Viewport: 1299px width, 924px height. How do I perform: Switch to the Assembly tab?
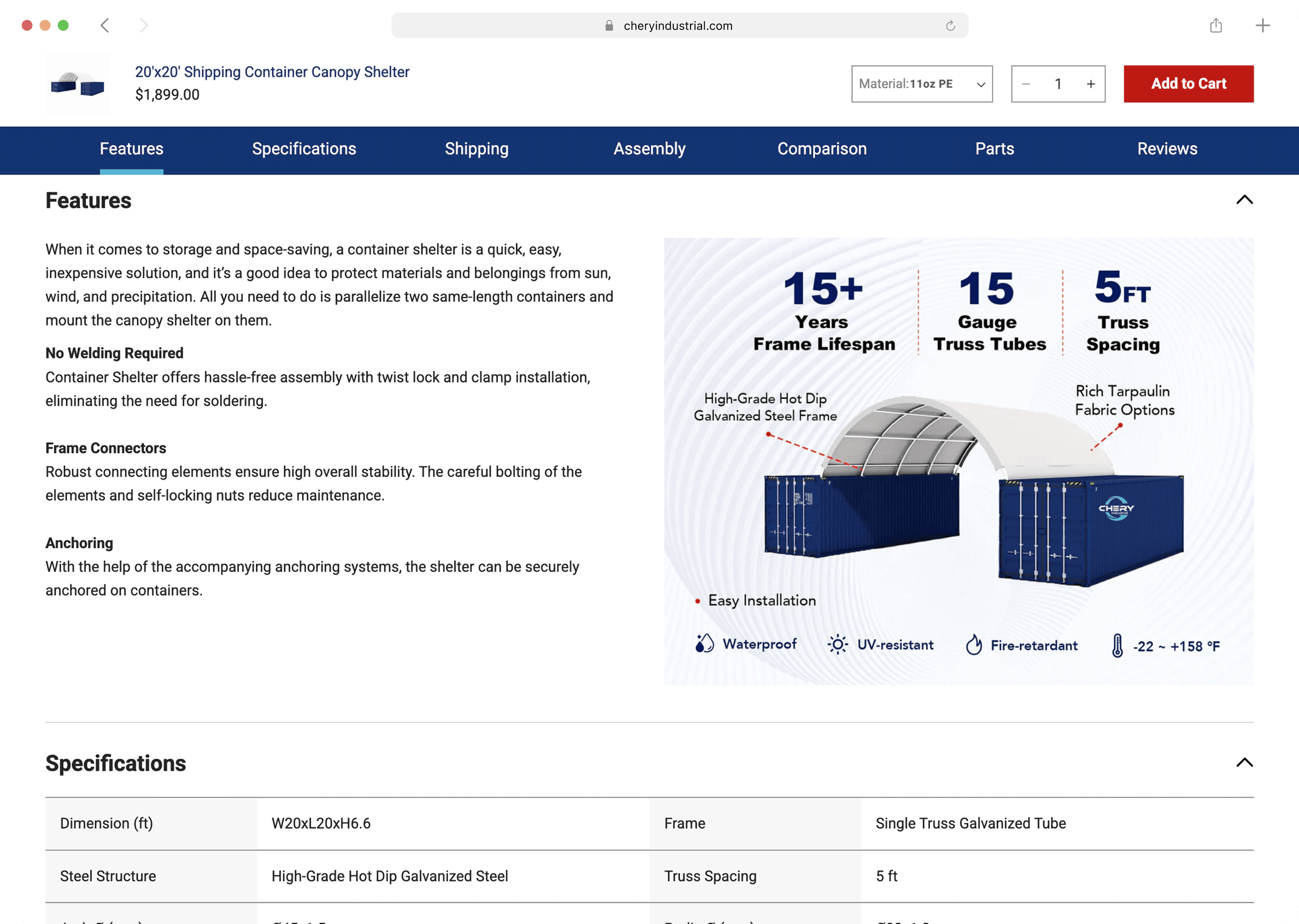[649, 149]
